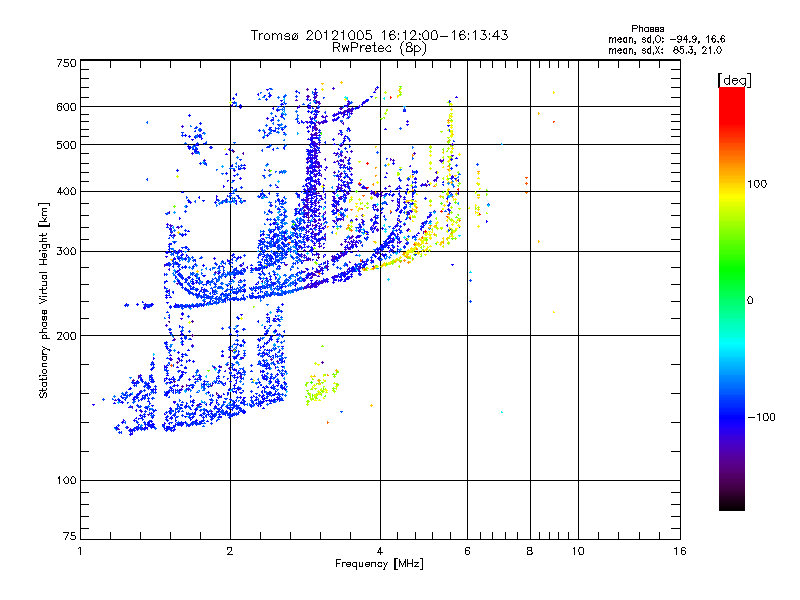Image resolution: width=800 pixels, height=600 pixels.
Task: Click the y-axis tick label '100'
Action: tap(66, 480)
